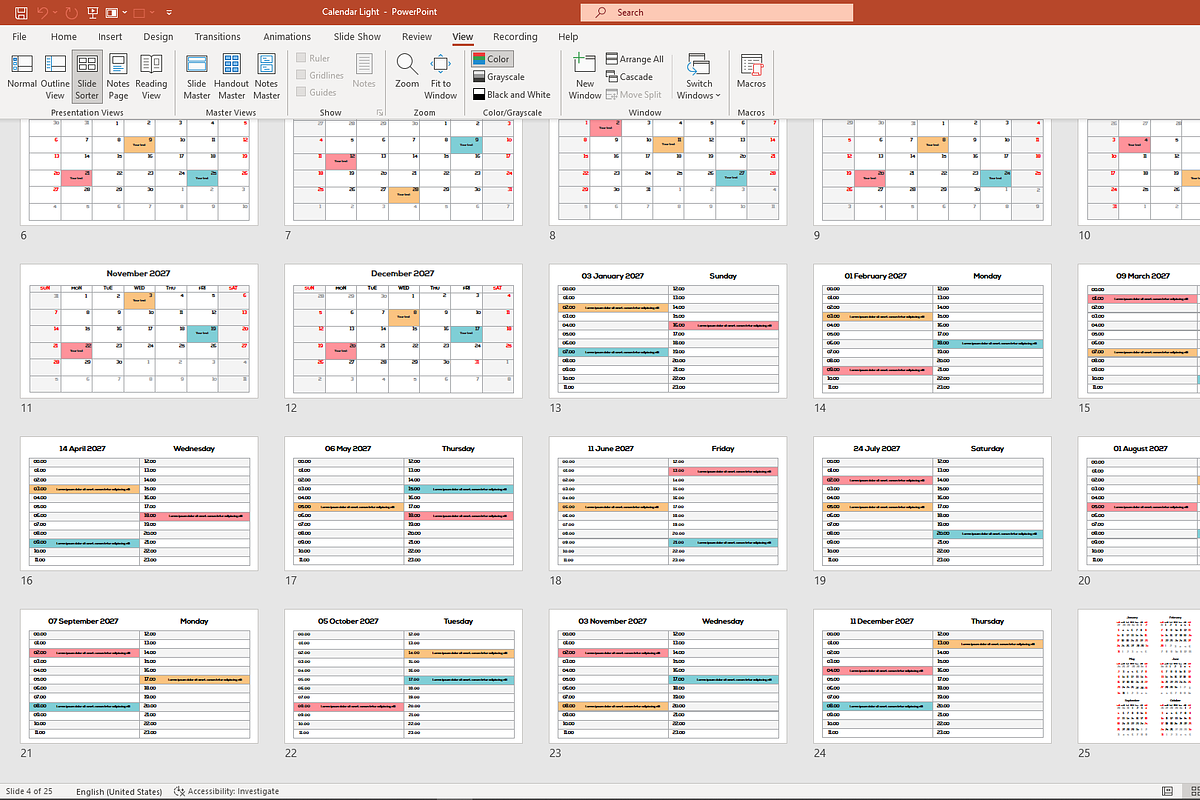Screen dimensions: 1200x800
Task: Open the Transitions tab
Action: click(218, 37)
